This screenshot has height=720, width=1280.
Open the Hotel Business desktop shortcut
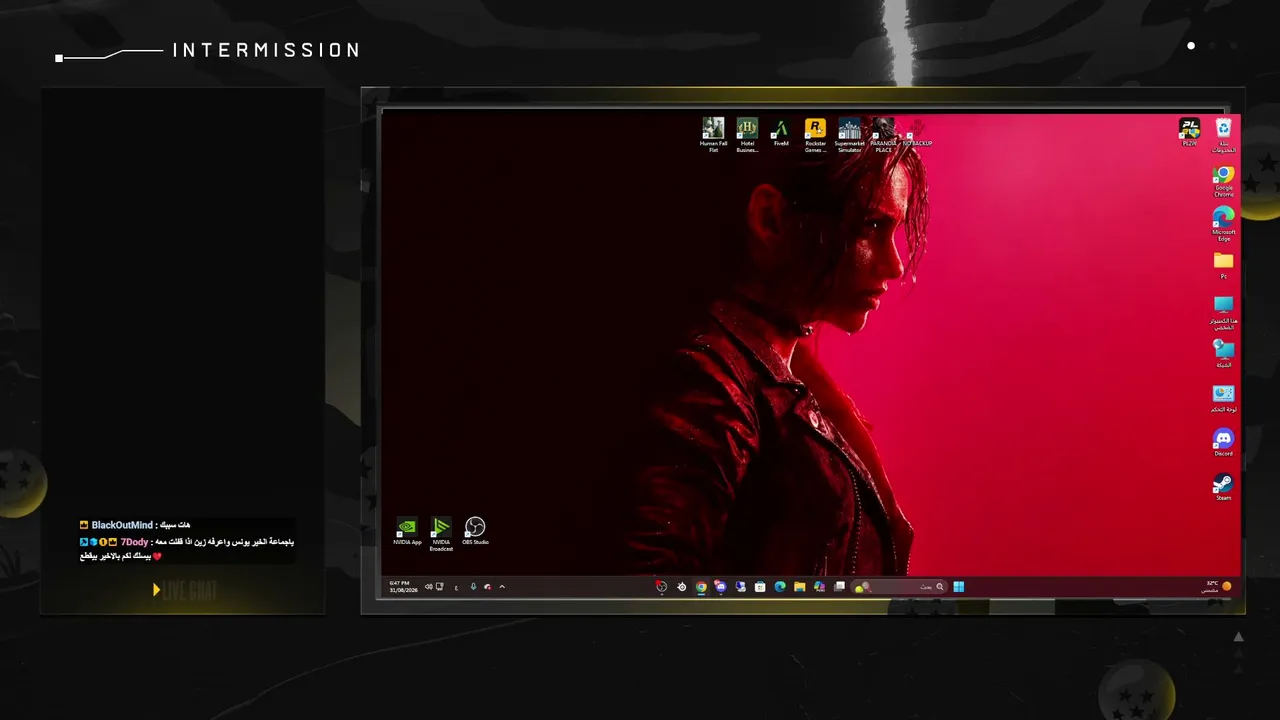click(x=747, y=135)
